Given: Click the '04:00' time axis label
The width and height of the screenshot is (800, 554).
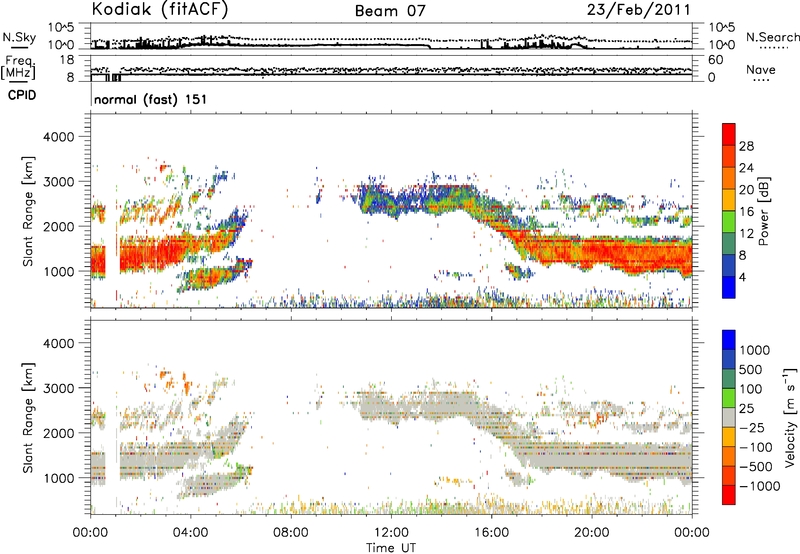Looking at the screenshot, I should coord(190,533).
